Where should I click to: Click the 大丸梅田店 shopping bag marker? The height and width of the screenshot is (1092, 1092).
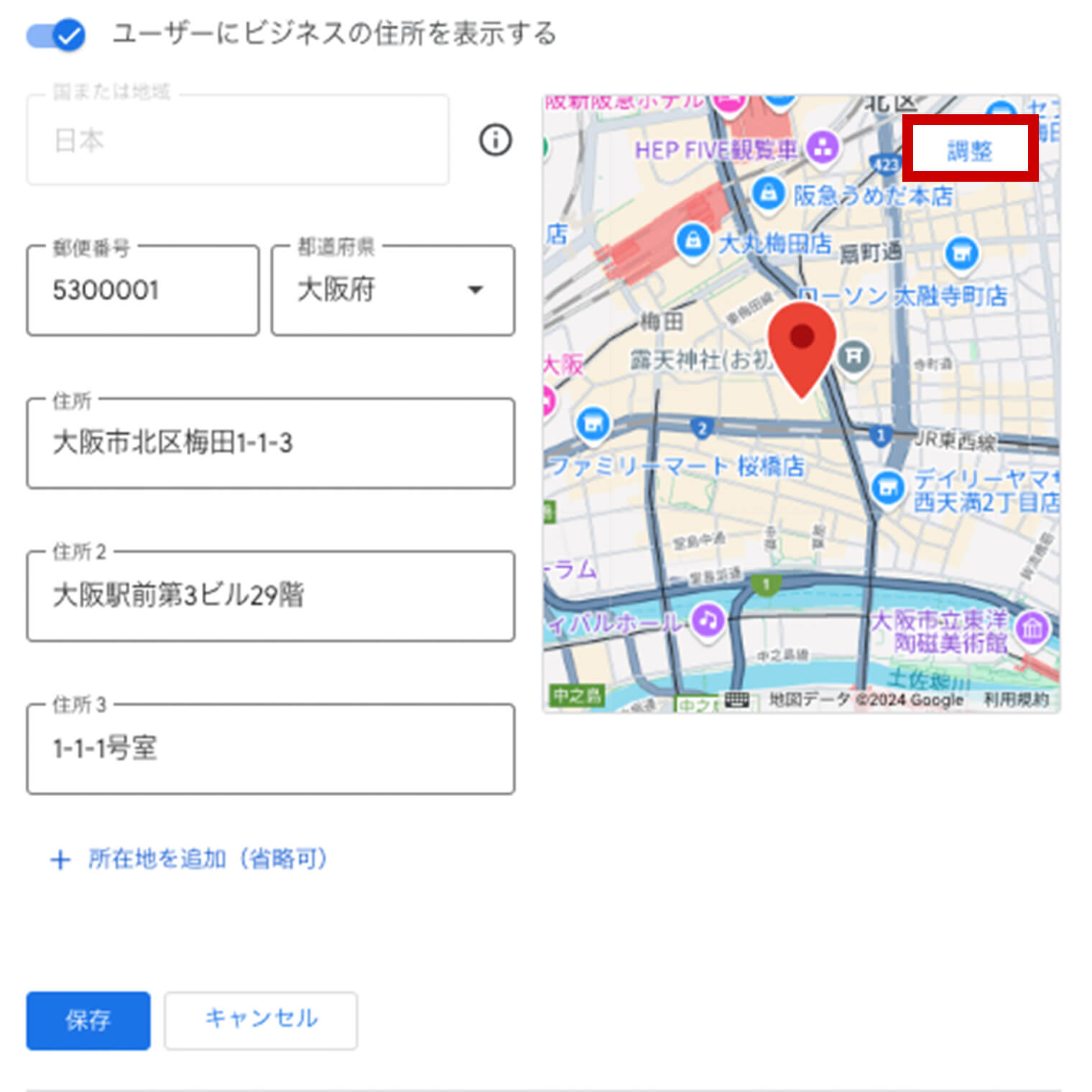click(x=693, y=241)
